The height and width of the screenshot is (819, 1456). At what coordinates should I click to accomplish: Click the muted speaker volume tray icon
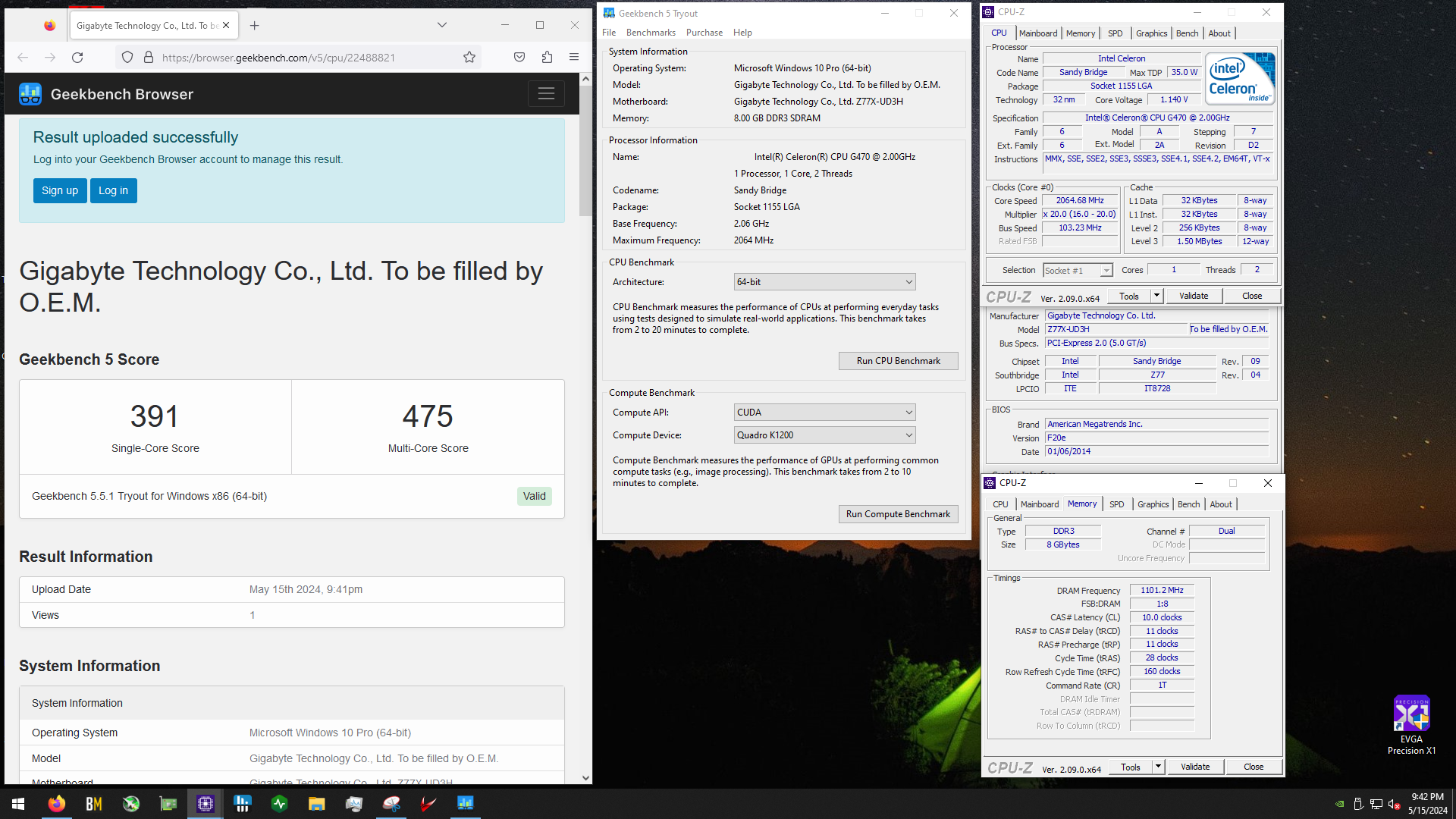[1394, 804]
